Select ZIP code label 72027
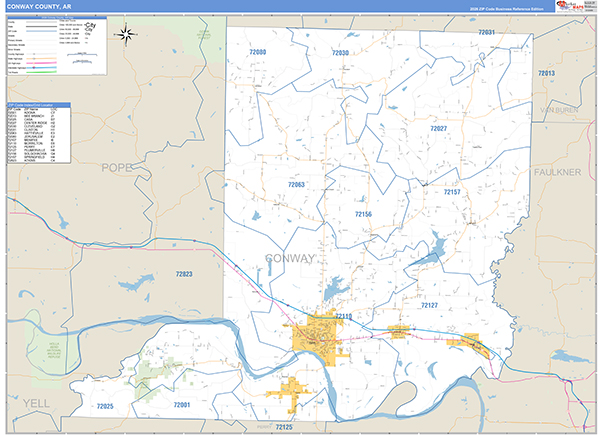This screenshot has width=600, height=435. coord(439,129)
